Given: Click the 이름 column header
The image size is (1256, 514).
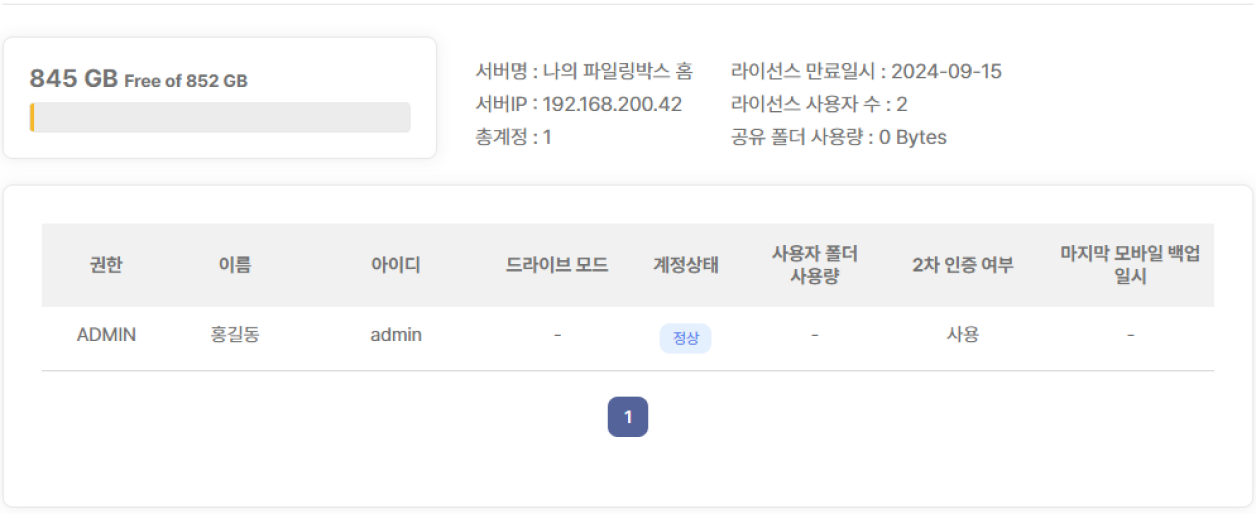Looking at the screenshot, I should 234,265.
